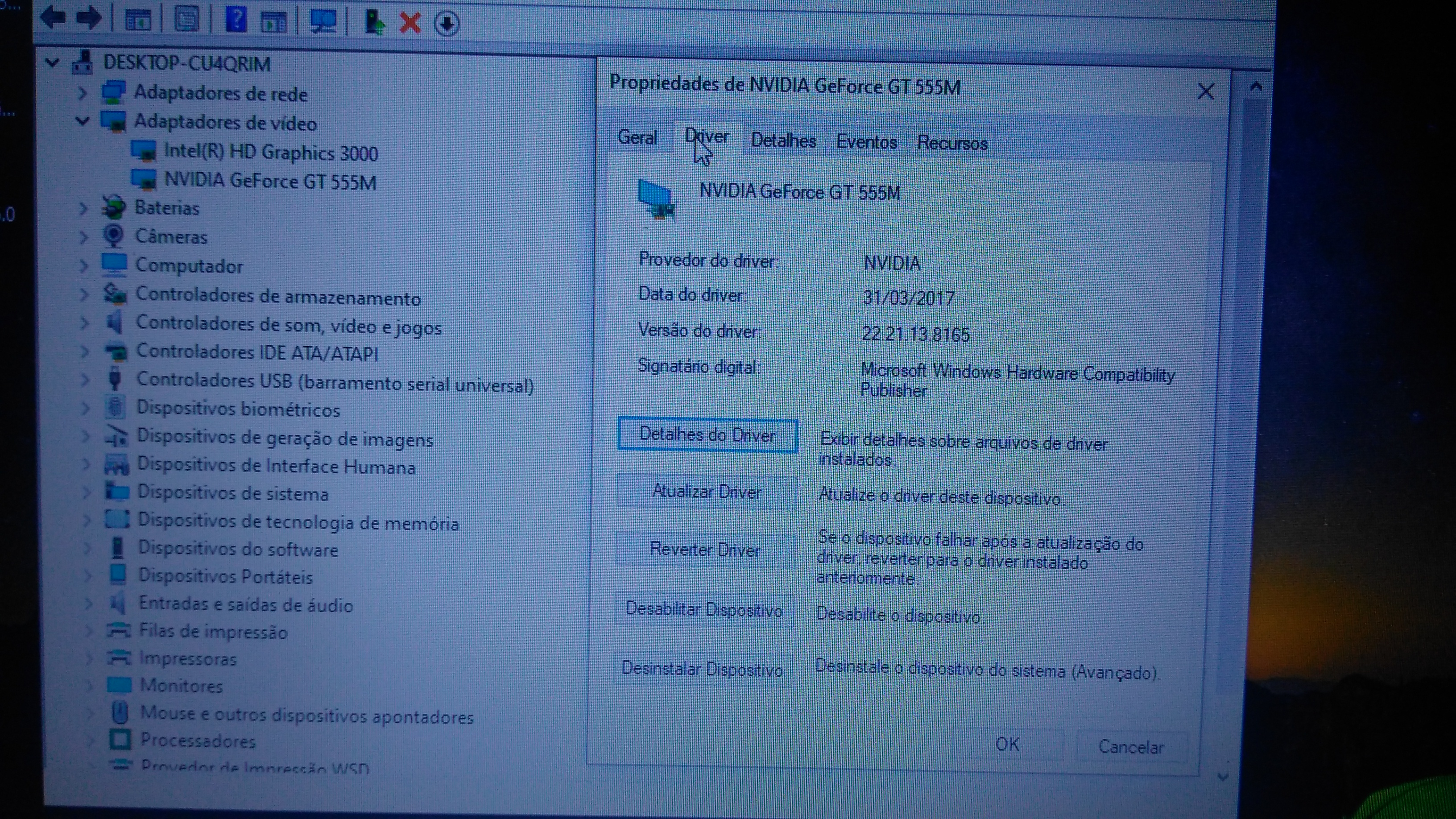Click the Controladores de armazenamento icon
1456x819 pixels.
click(x=115, y=294)
